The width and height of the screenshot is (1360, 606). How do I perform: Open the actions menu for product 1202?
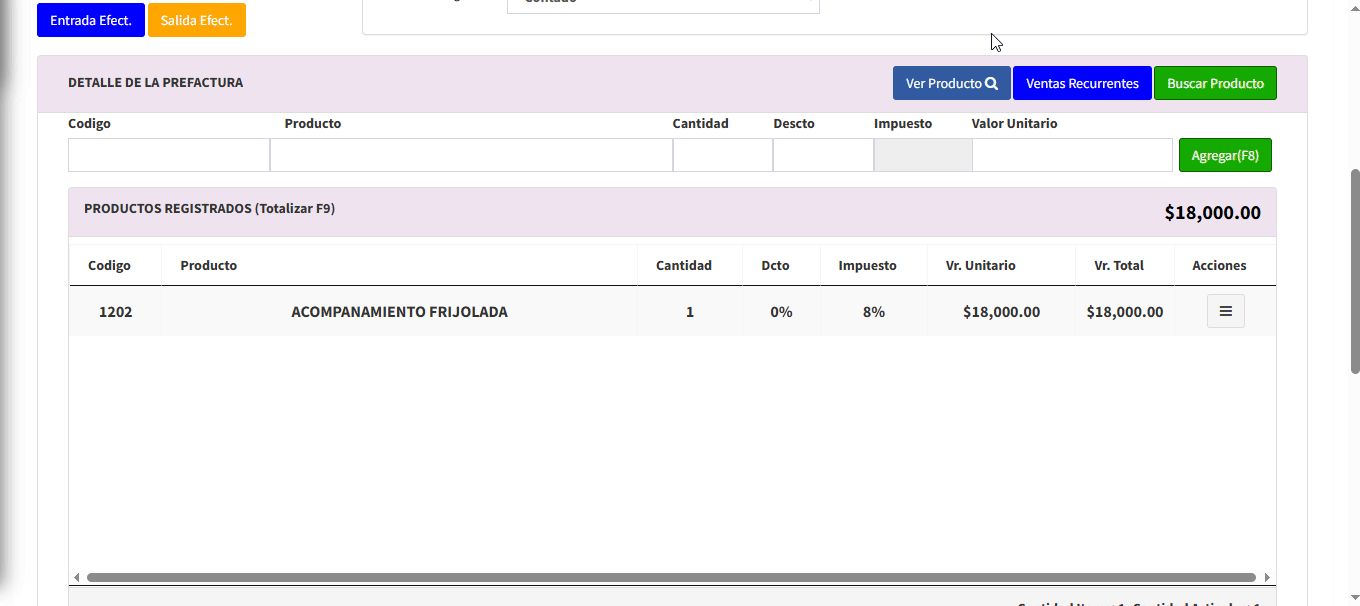click(1225, 311)
